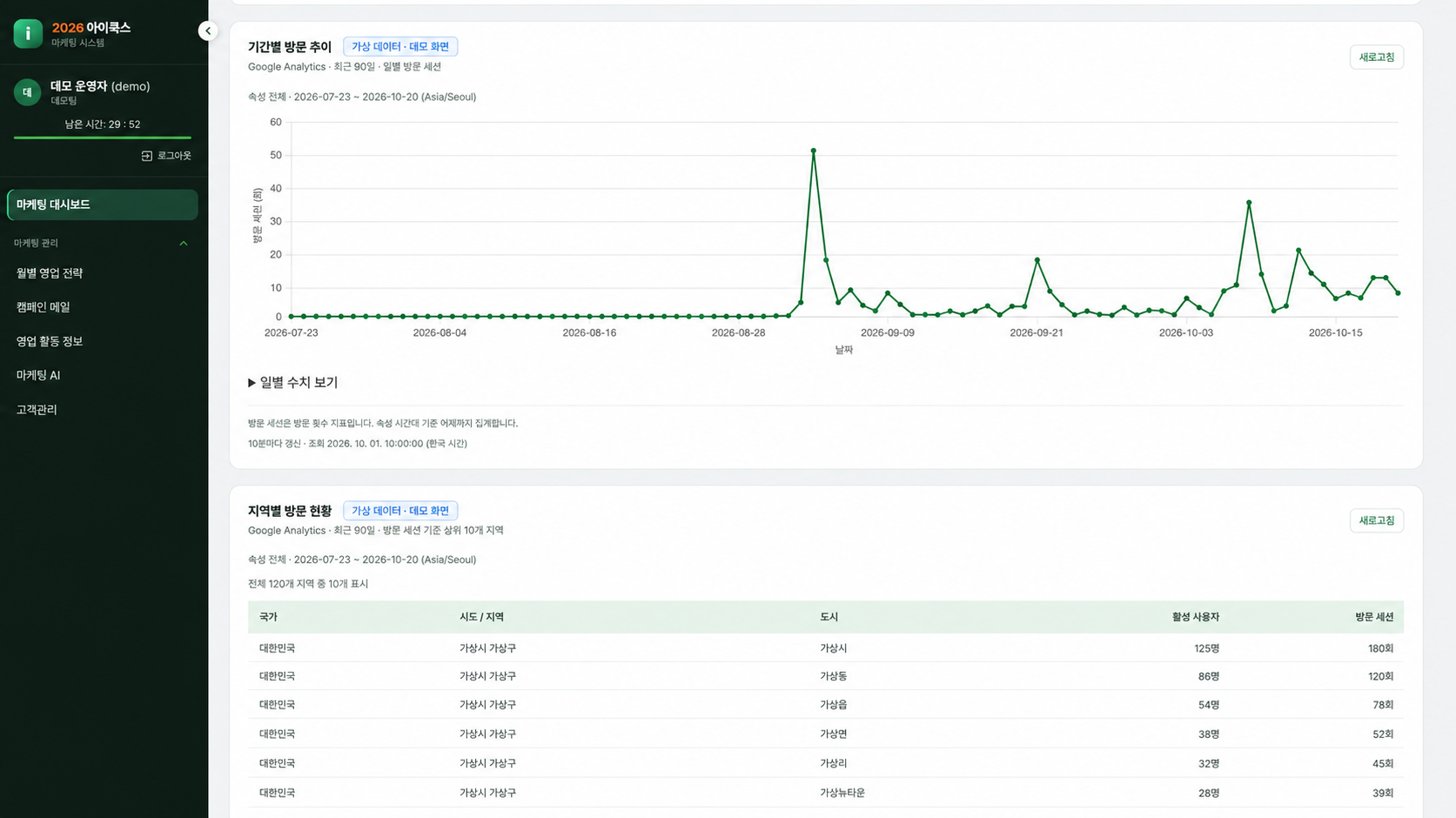Click the 방문 세션 column header
Screen dimensions: 1456x818
[x=1374, y=617]
